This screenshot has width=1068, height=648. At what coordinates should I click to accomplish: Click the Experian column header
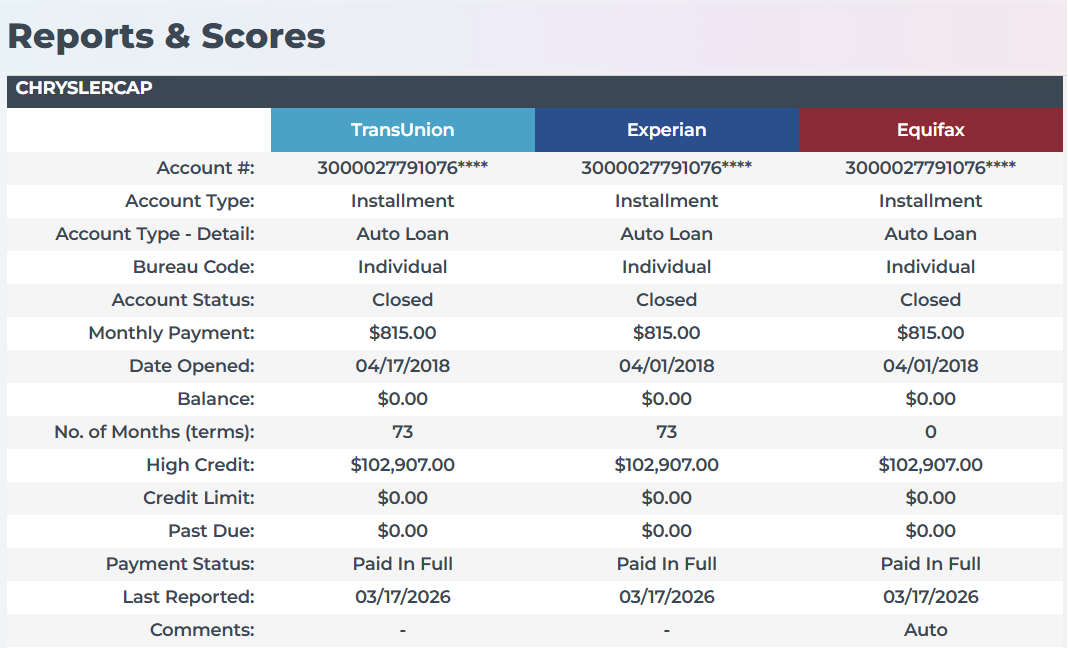pos(667,129)
